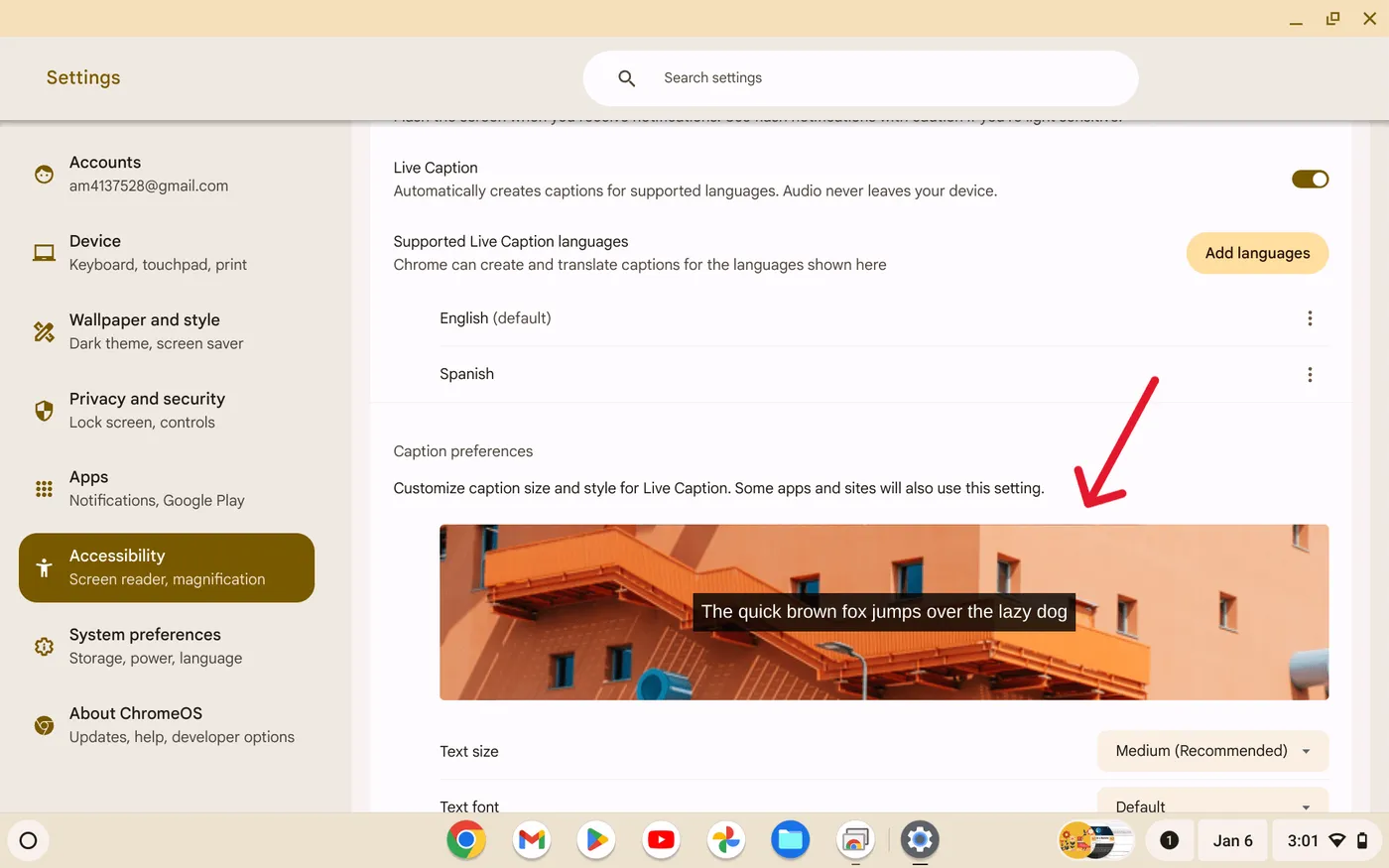This screenshot has height=868, width=1389.
Task: Go to Accounts settings section
Action: click(x=167, y=175)
